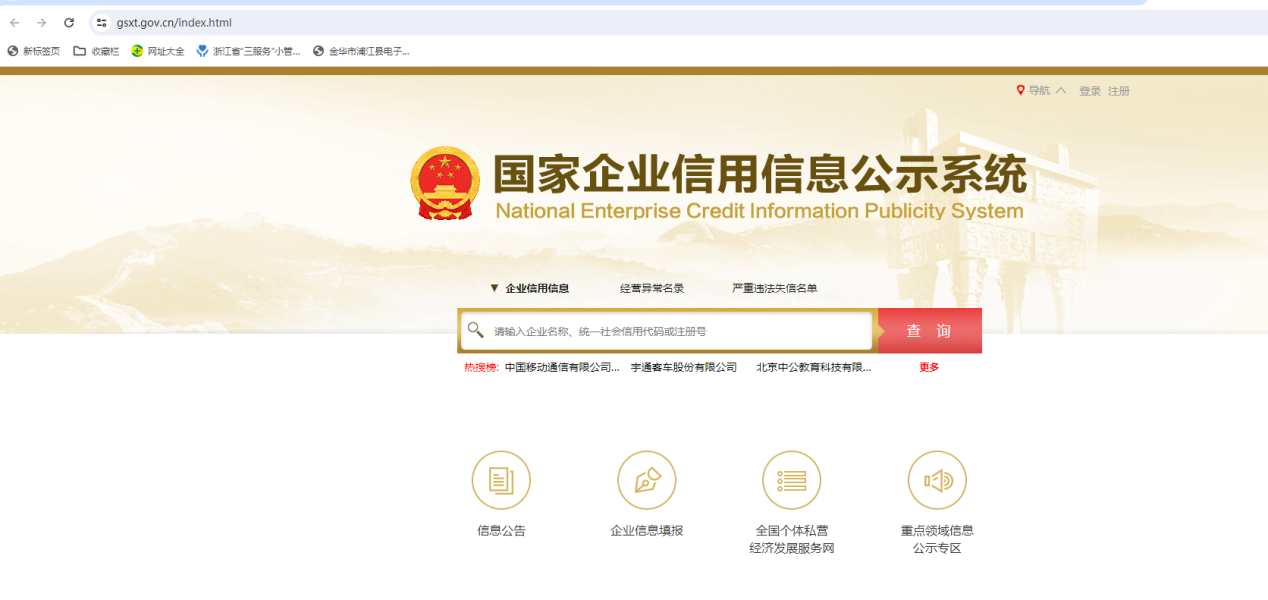Show 更多 hot search entries

coord(929,367)
